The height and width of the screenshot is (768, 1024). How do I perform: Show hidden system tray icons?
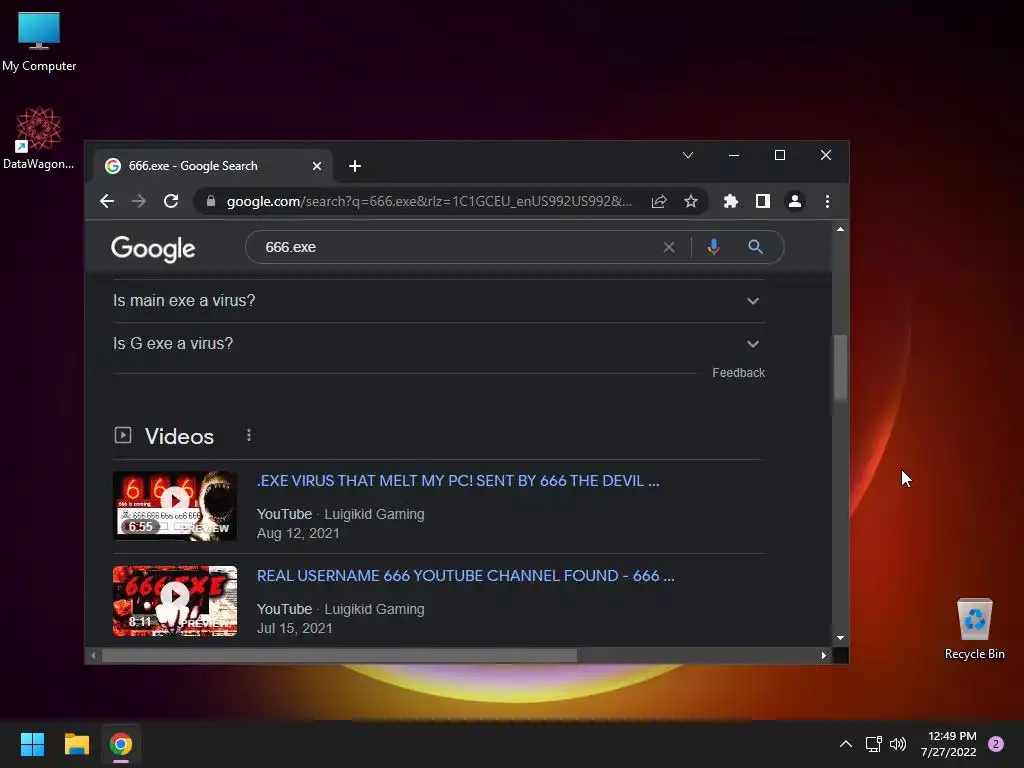[x=846, y=744]
